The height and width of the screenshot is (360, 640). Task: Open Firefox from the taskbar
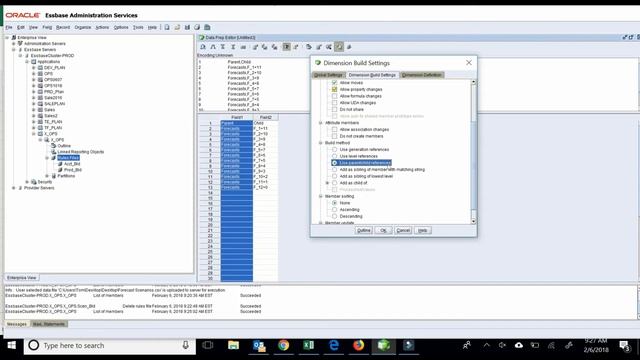(x=358, y=345)
